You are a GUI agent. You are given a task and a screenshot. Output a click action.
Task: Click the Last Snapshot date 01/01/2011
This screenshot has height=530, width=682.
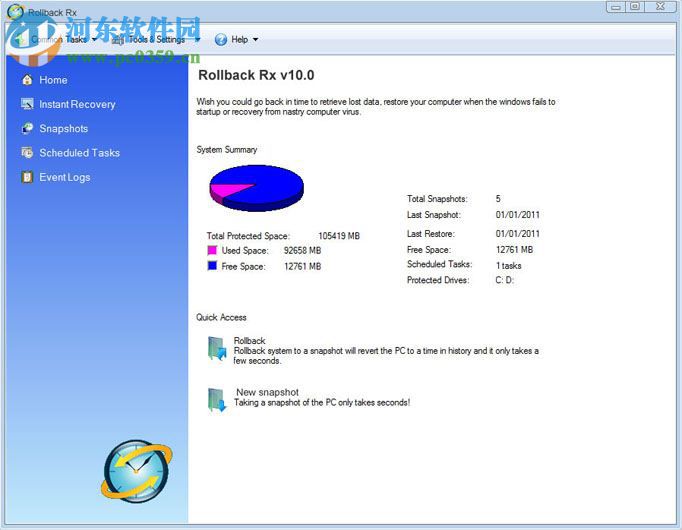pyautogui.click(x=517, y=215)
